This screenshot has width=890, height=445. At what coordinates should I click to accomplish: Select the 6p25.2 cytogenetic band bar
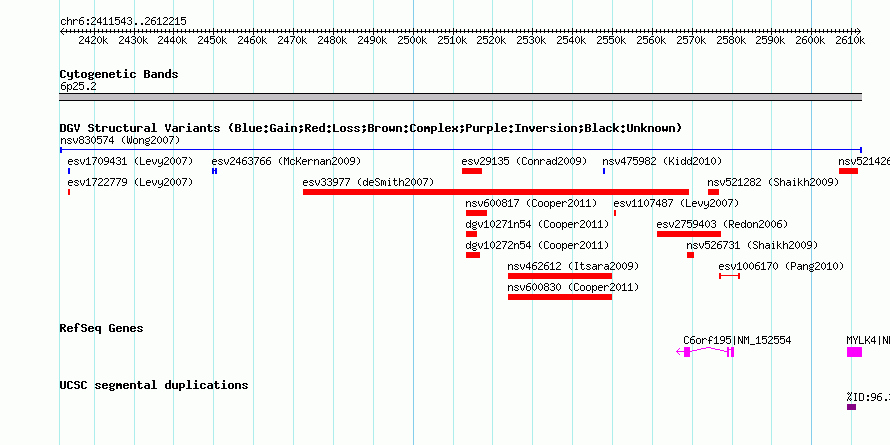[x=460, y=97]
